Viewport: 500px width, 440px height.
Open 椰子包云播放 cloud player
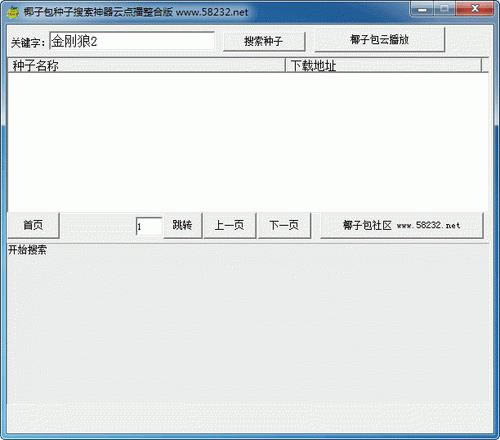coord(380,40)
